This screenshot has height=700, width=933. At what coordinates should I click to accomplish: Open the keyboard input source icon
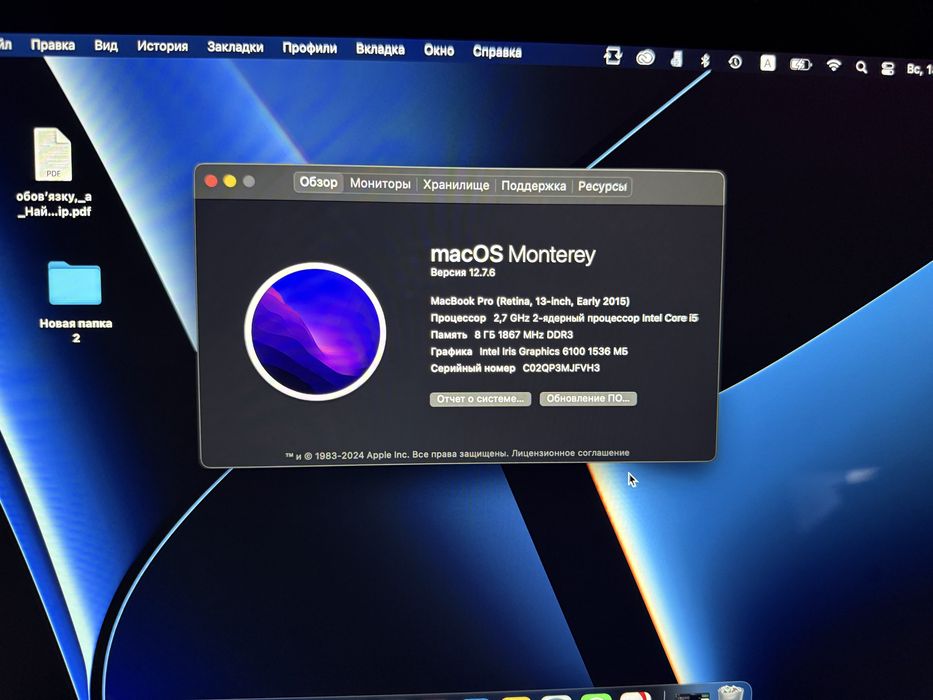coord(768,62)
